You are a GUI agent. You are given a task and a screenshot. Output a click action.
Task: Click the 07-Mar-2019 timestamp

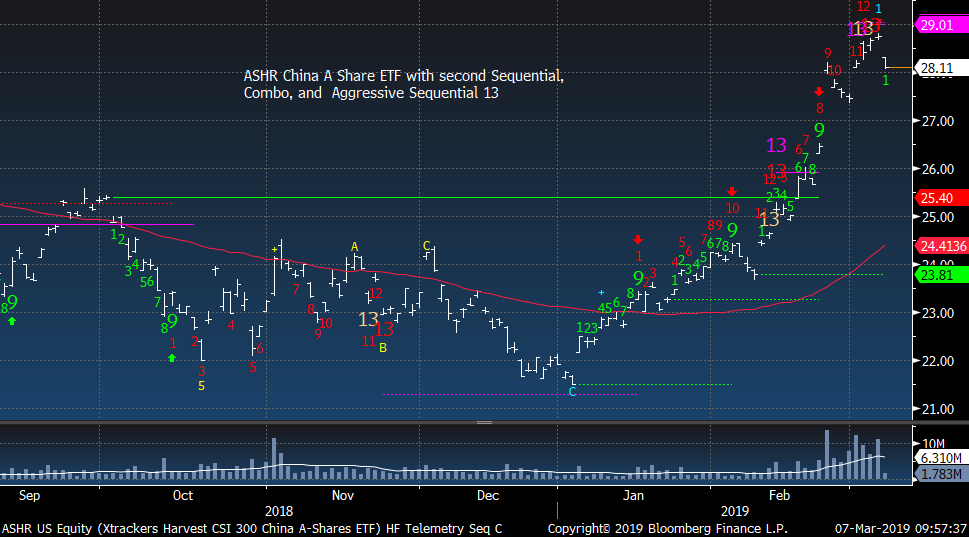[901, 529]
